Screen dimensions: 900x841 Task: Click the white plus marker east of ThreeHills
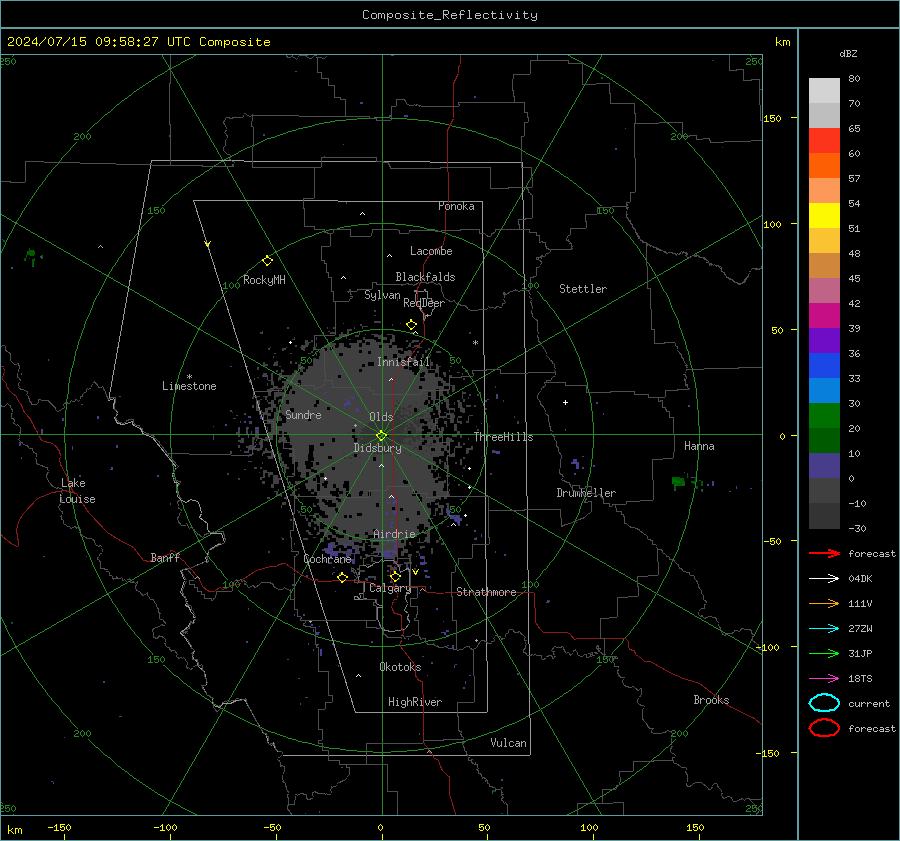pyautogui.click(x=565, y=402)
